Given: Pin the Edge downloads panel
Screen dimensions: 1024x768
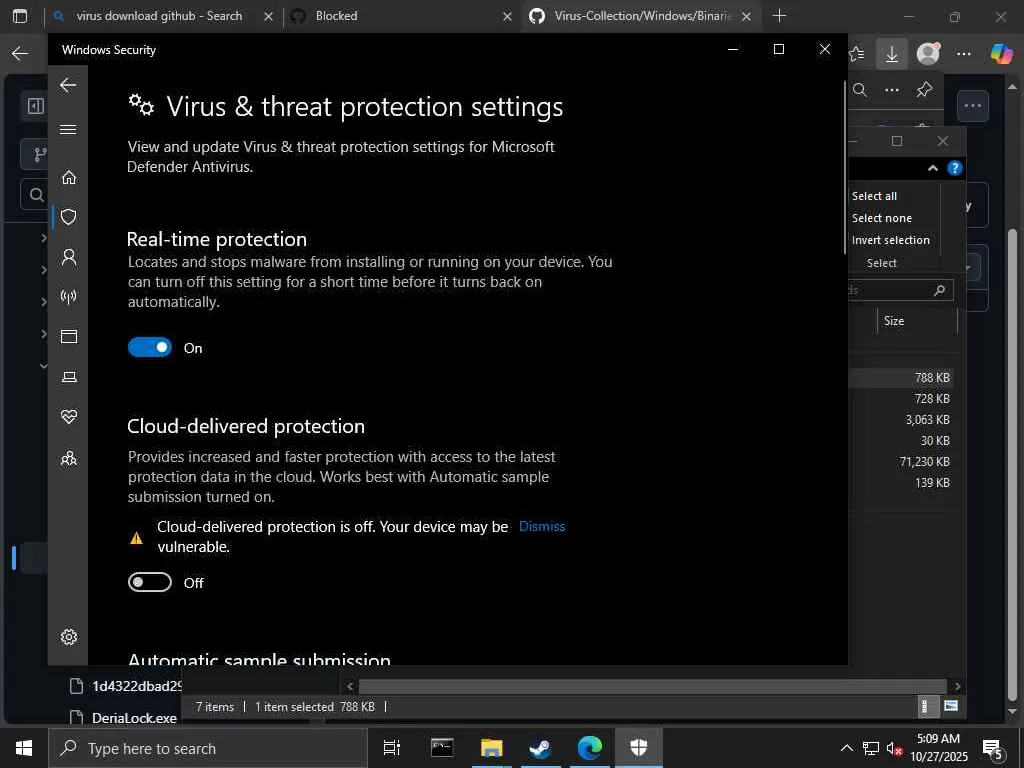Looking at the screenshot, I should [924, 90].
